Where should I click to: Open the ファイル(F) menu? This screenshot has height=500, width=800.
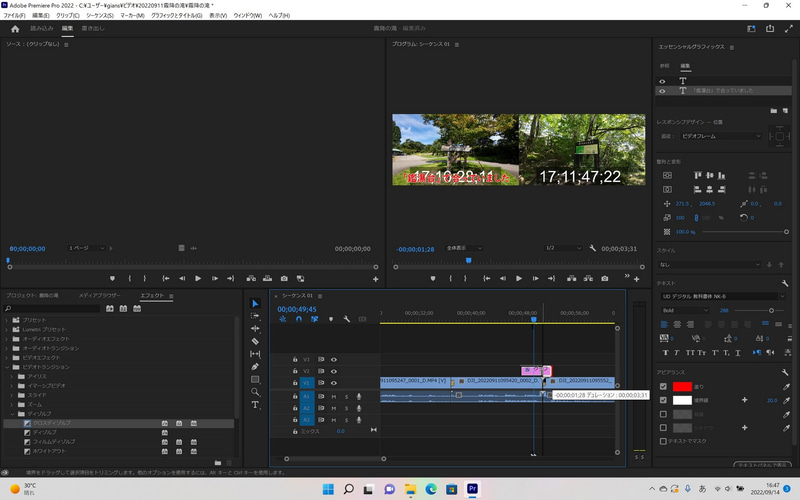coord(14,16)
